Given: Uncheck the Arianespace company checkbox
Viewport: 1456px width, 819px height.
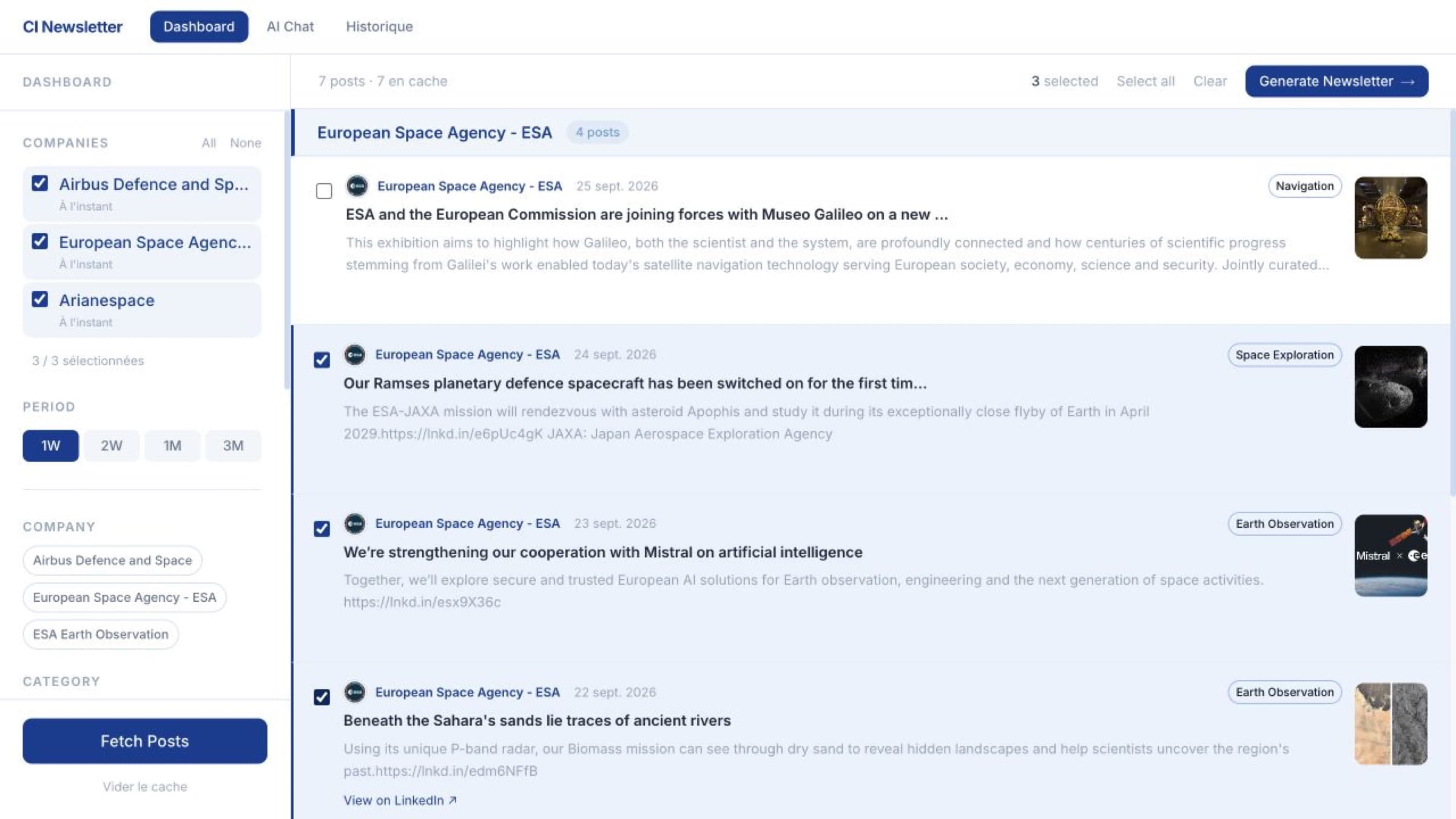Looking at the screenshot, I should point(40,299).
